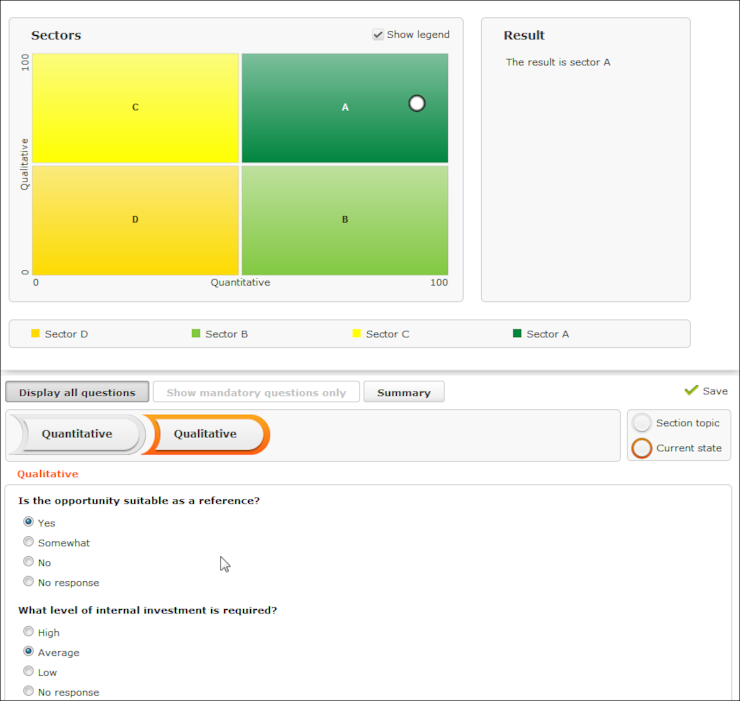Click the 'Sector B' legend label

[x=227, y=334]
